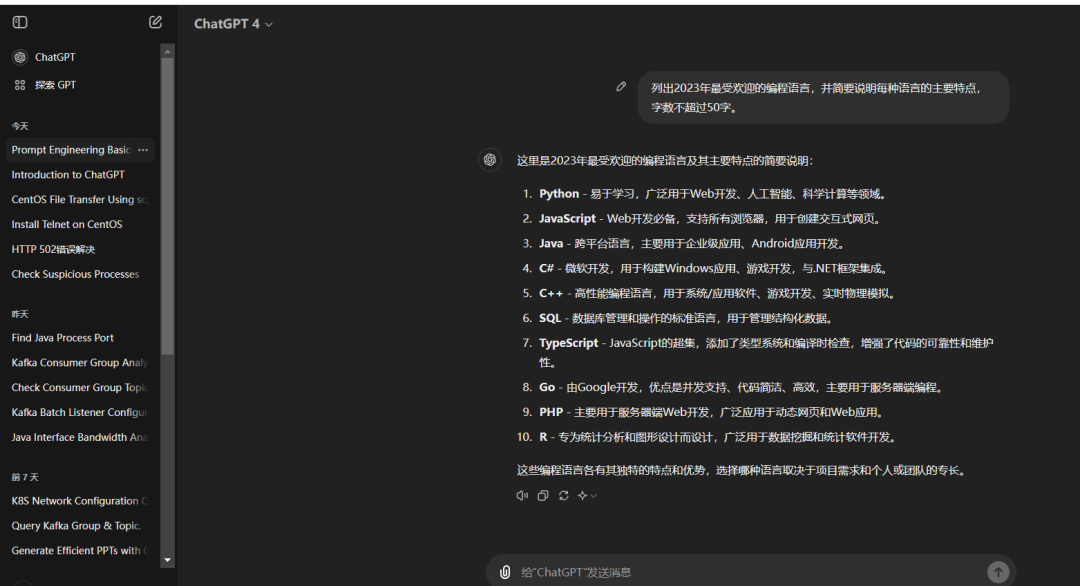Read the response aloud with the speaker icon

click(x=522, y=496)
